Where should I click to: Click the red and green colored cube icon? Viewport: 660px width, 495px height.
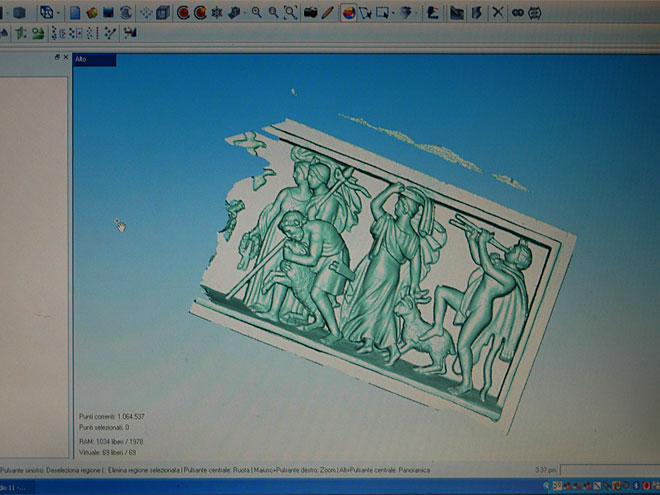(92, 13)
